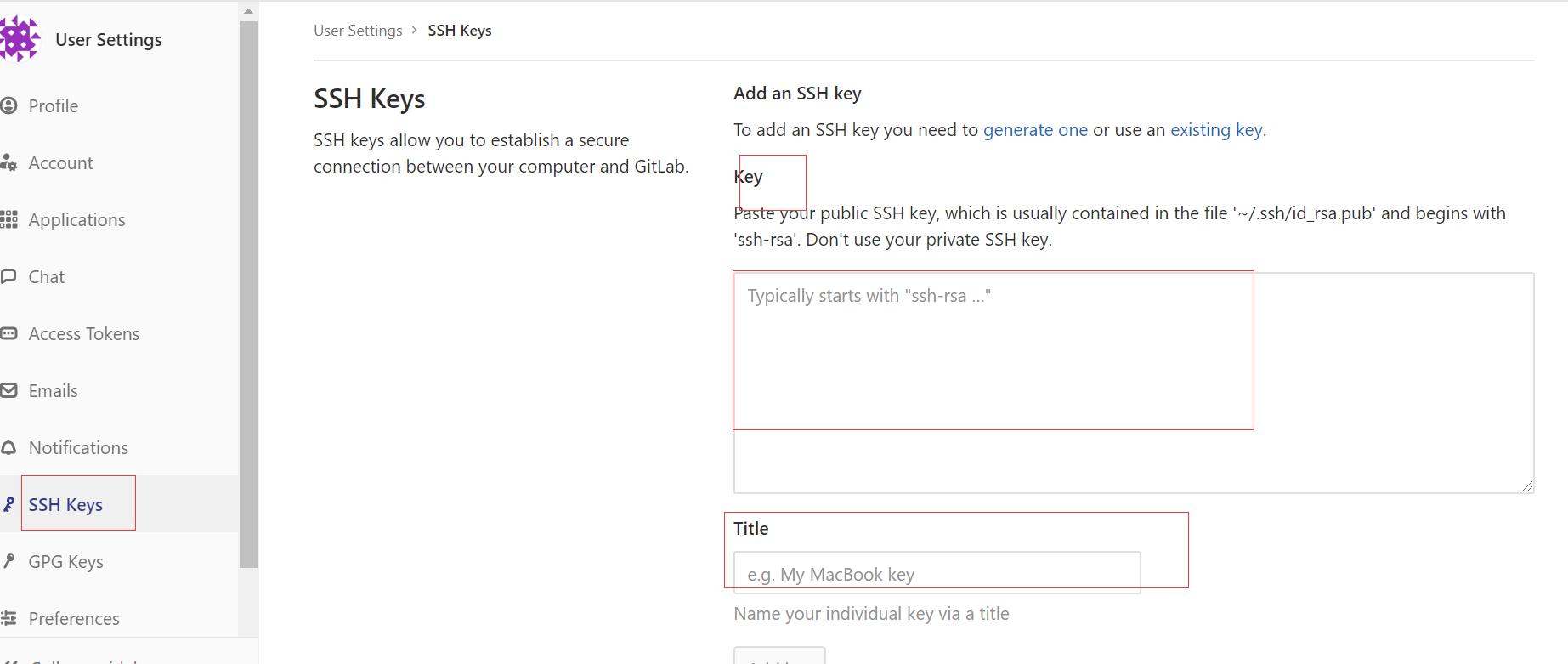
Task: Click the Emails envelope icon
Action: click(9, 390)
